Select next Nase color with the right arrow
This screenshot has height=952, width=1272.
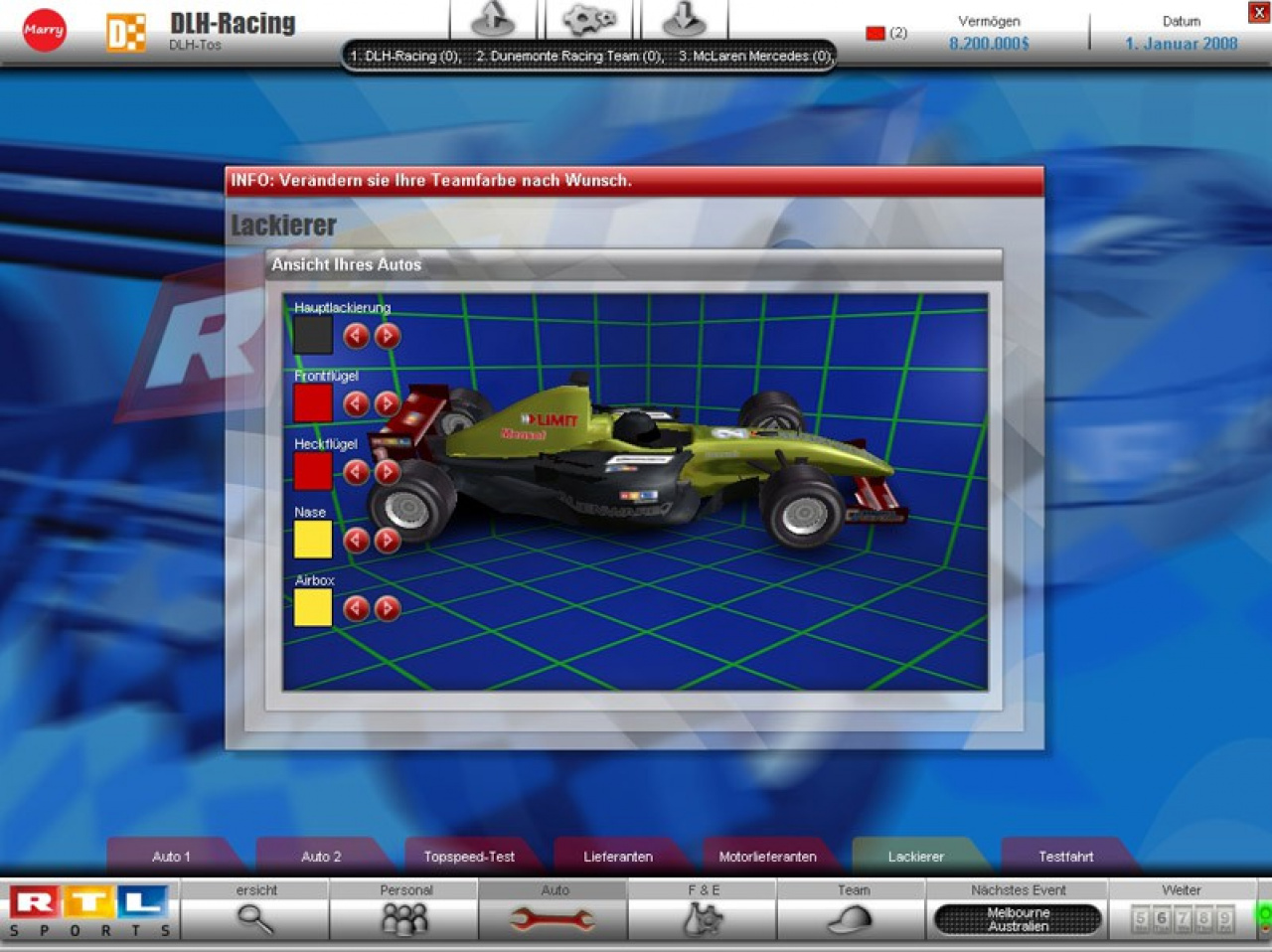coord(388,540)
